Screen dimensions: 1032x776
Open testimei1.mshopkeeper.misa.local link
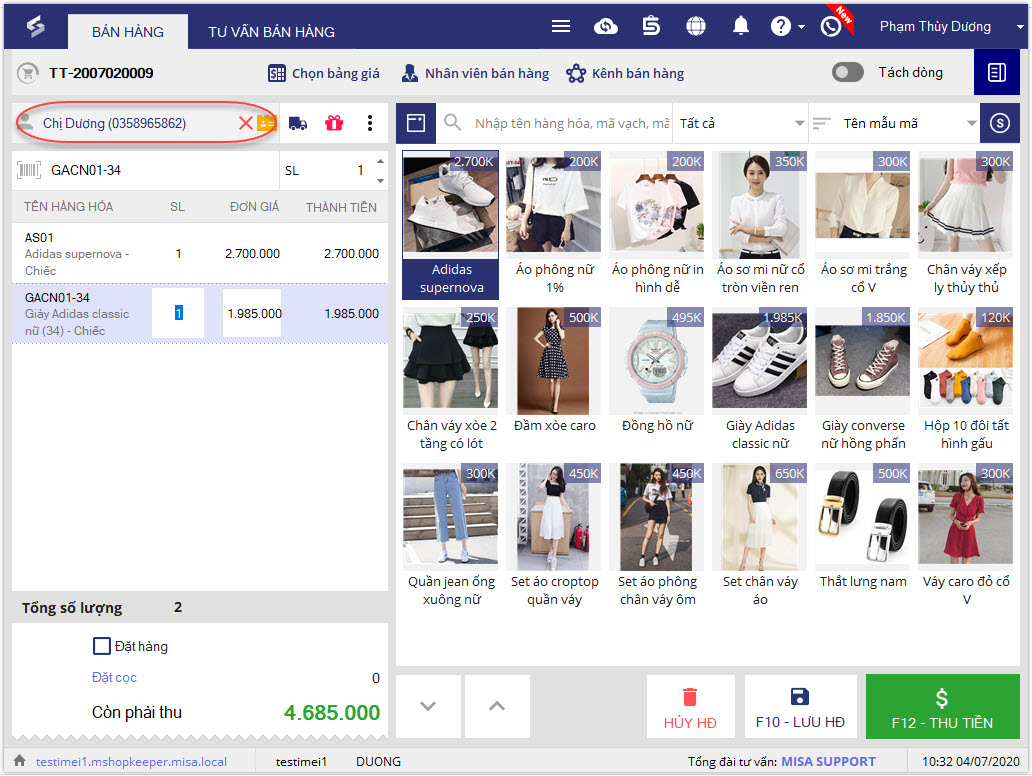pyautogui.click(x=131, y=762)
